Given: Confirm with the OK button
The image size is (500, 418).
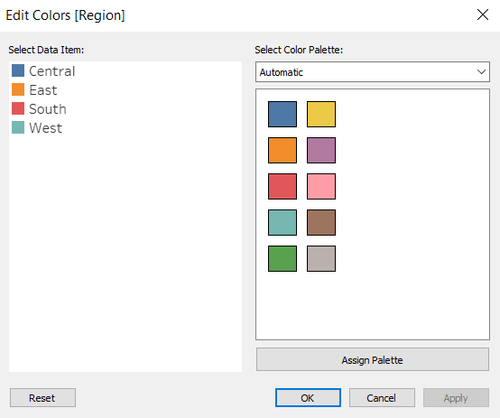Looking at the screenshot, I should [x=308, y=398].
